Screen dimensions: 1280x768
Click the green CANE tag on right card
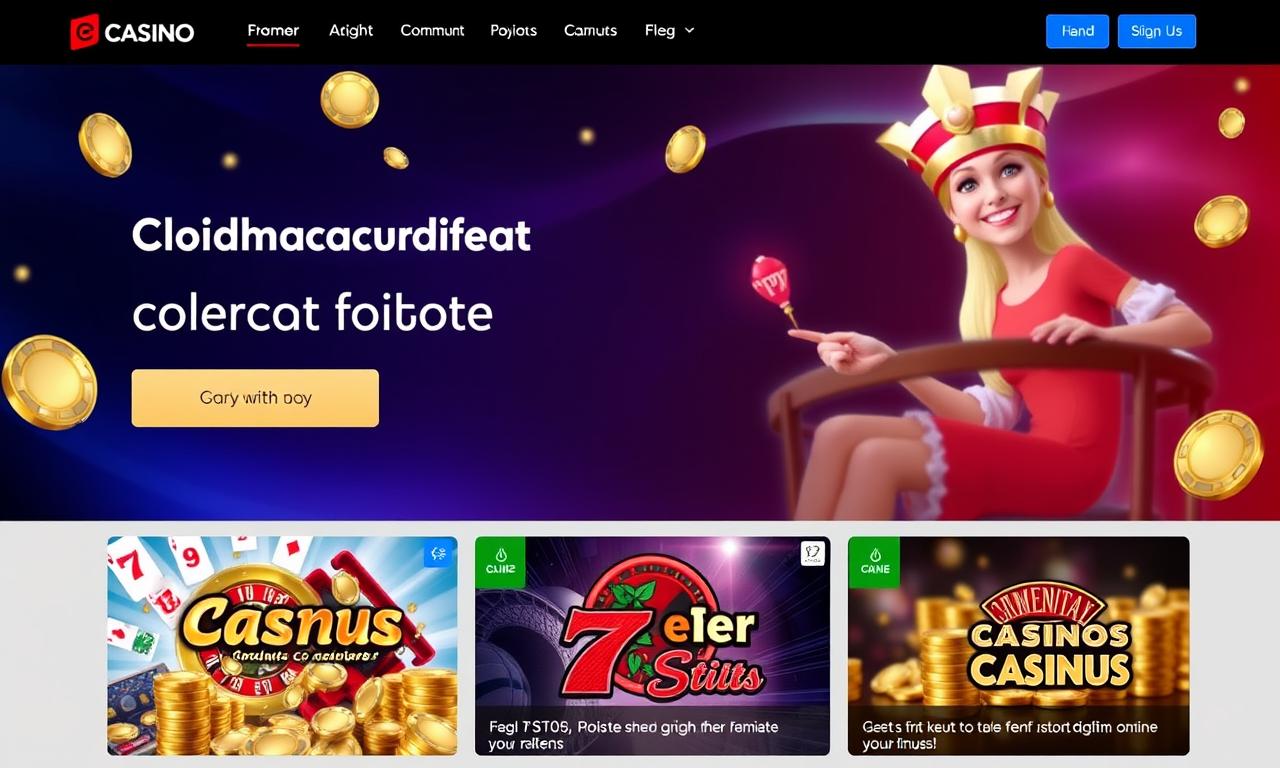874,562
